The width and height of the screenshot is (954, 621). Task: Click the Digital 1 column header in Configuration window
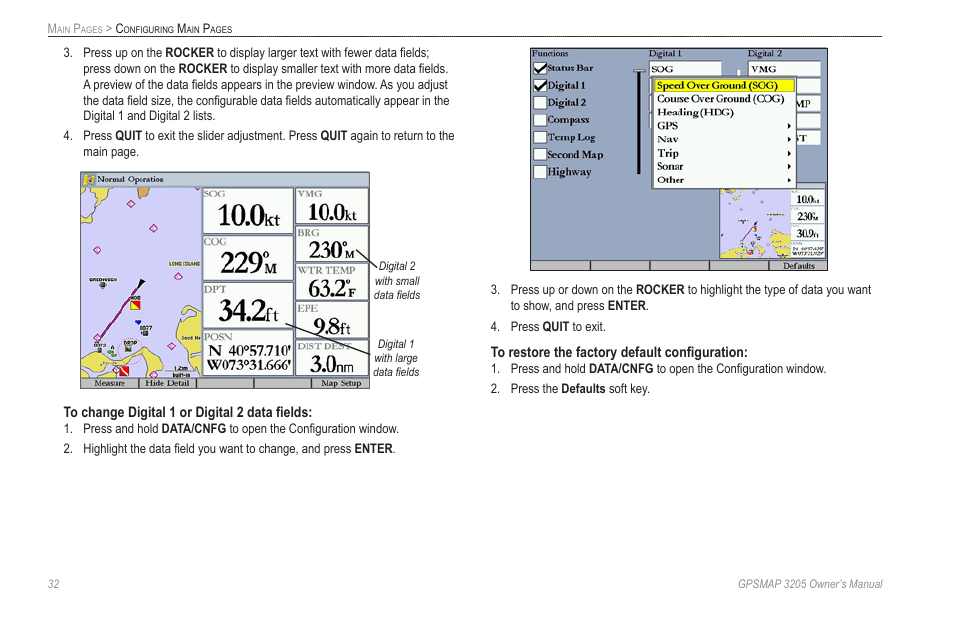pyautogui.click(x=665, y=54)
